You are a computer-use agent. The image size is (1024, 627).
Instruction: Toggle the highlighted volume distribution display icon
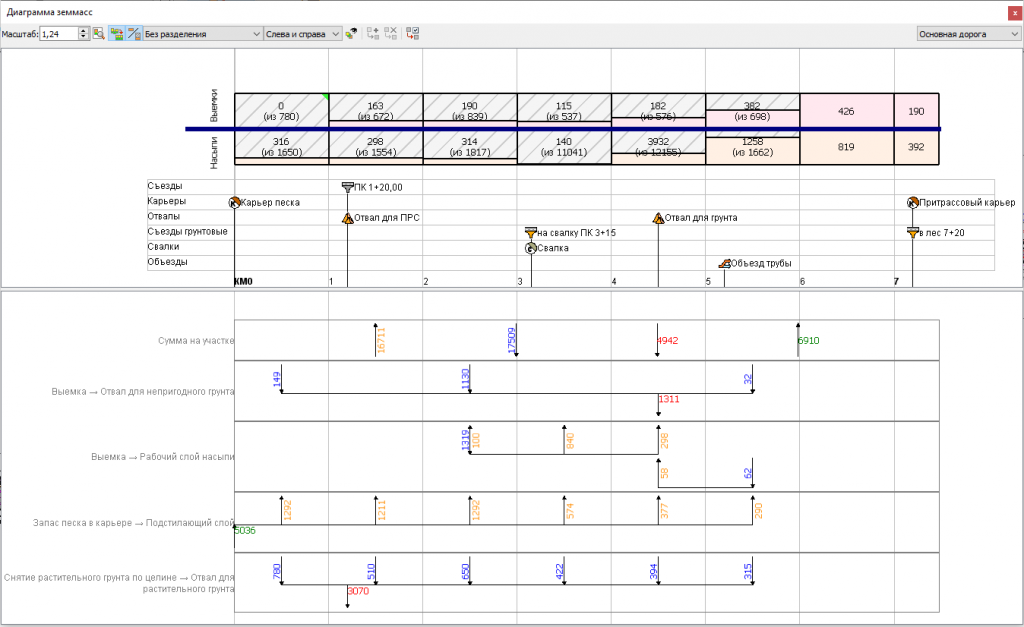(x=116, y=33)
